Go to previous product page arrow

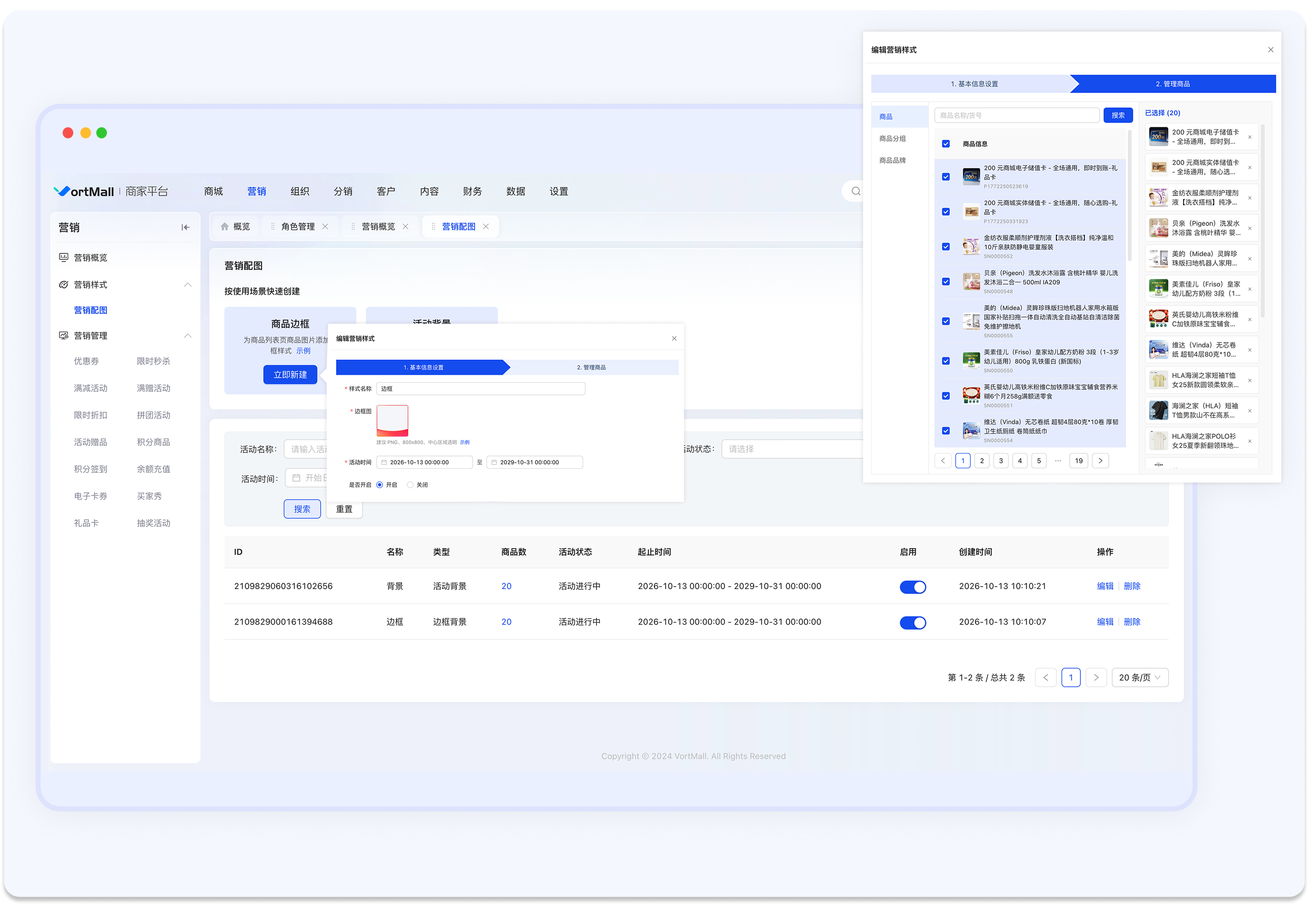click(x=943, y=461)
